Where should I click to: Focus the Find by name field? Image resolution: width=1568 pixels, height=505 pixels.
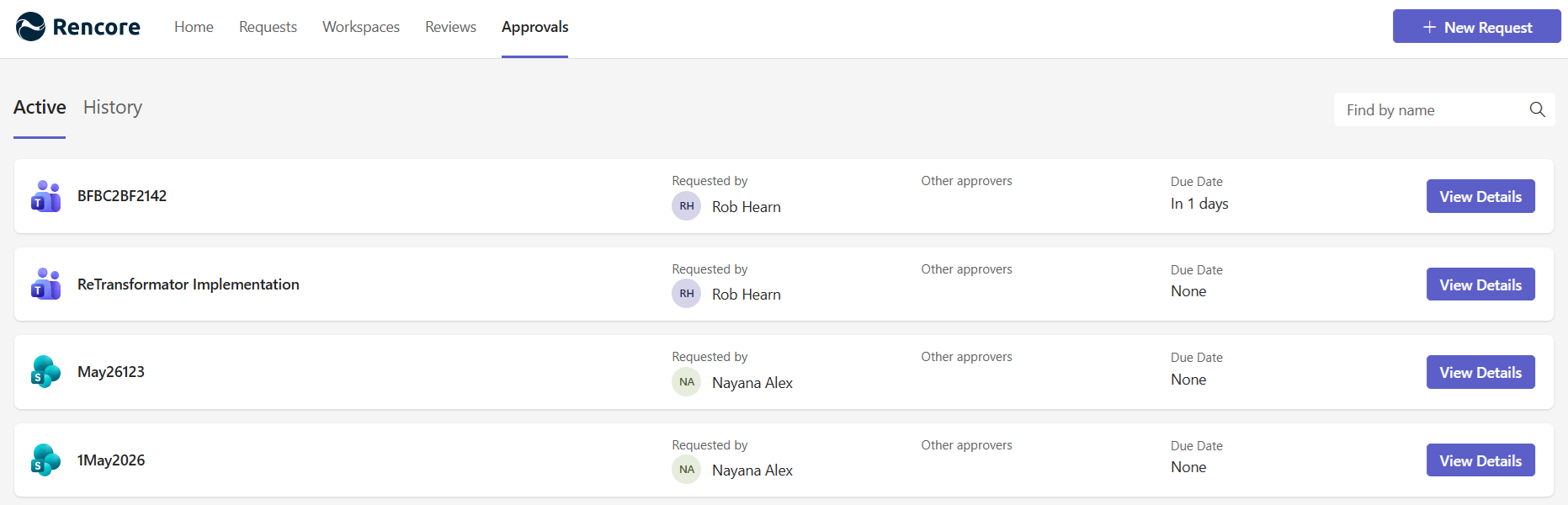pyautogui.click(x=1434, y=109)
